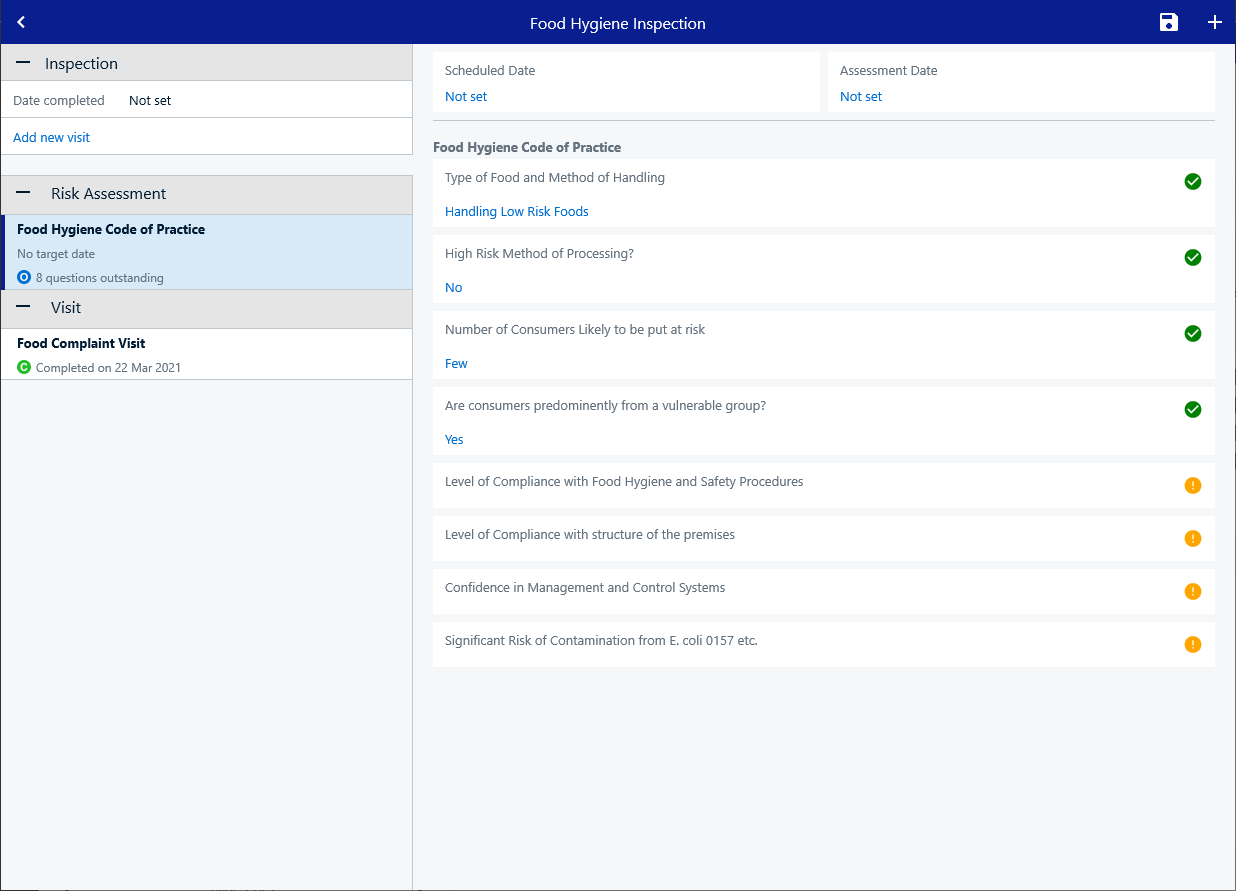This screenshot has height=891, width=1236.
Task: Open the Food Complaint Visit entry
Action: click(x=207, y=354)
